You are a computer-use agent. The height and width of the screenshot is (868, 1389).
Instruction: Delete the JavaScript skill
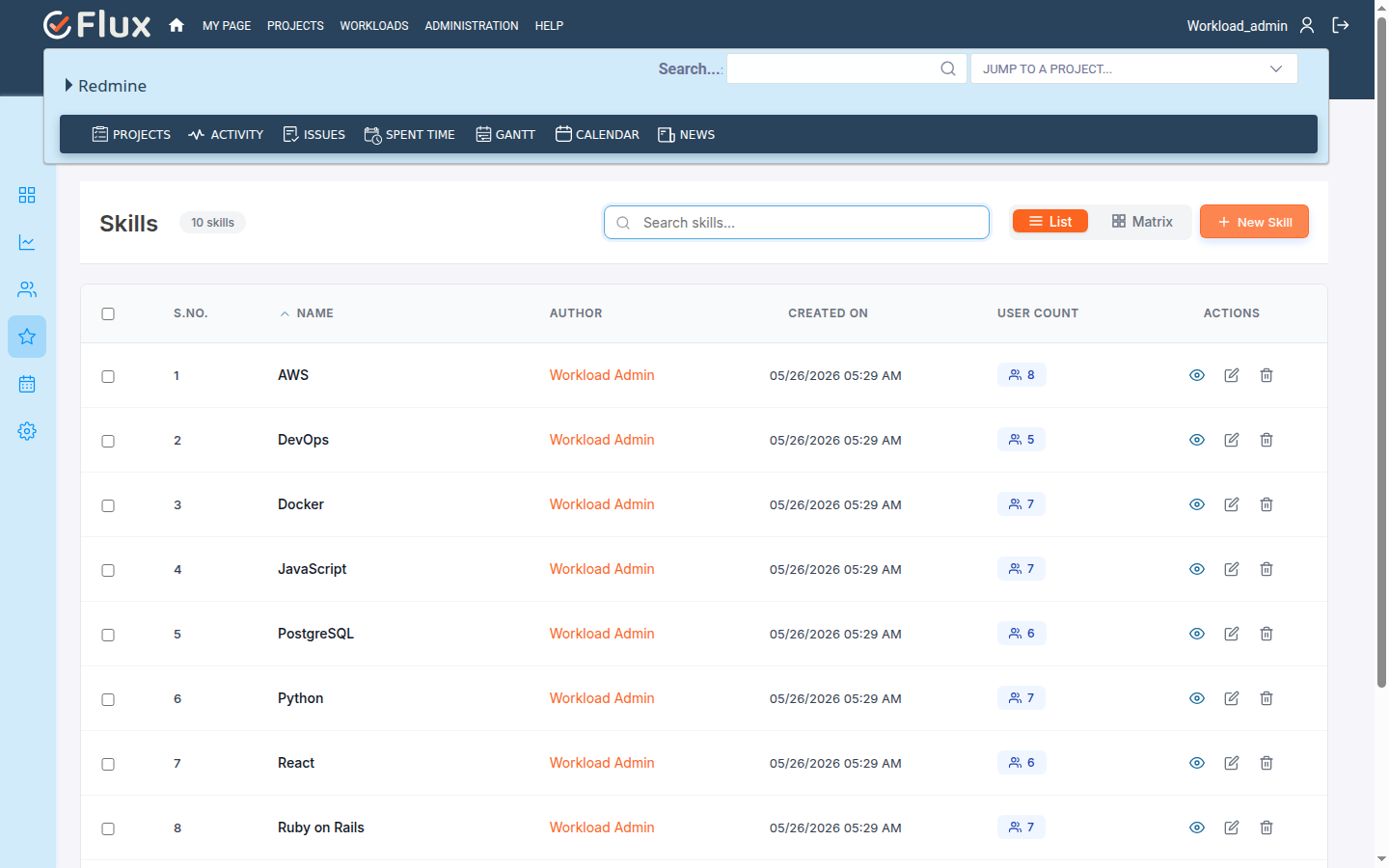click(1266, 569)
